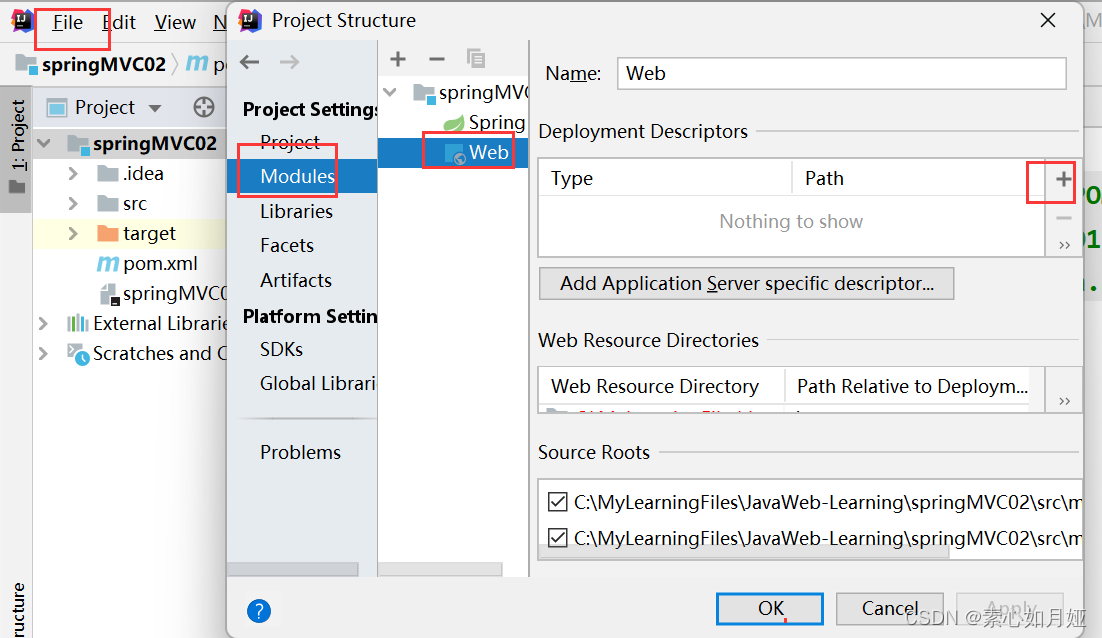Select the Spring facet in module tree
Image resolution: width=1102 pixels, height=638 pixels.
(x=496, y=122)
